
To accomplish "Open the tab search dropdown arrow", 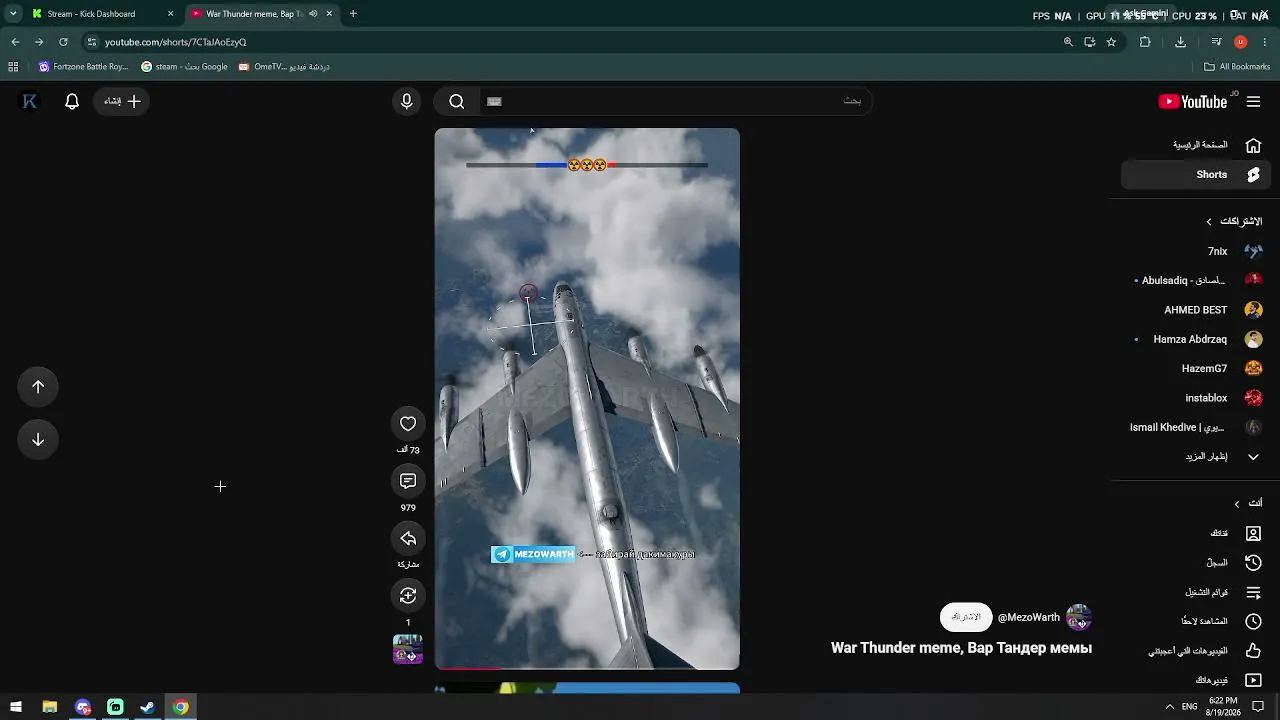I will 13,14.
